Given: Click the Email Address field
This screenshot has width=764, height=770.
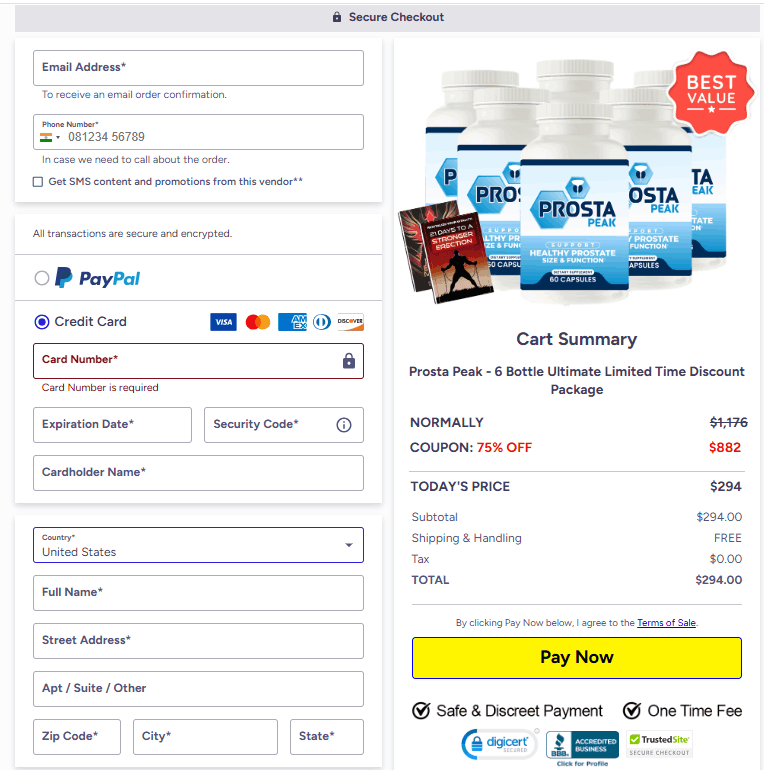Looking at the screenshot, I should tap(198, 68).
